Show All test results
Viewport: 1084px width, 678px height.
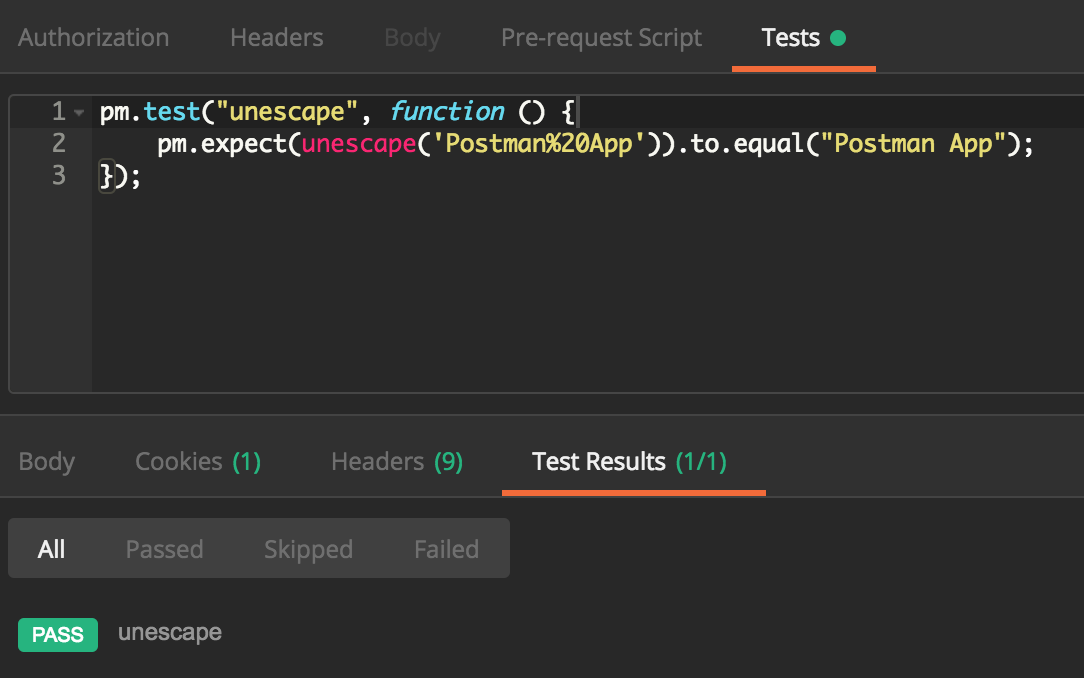pos(51,548)
